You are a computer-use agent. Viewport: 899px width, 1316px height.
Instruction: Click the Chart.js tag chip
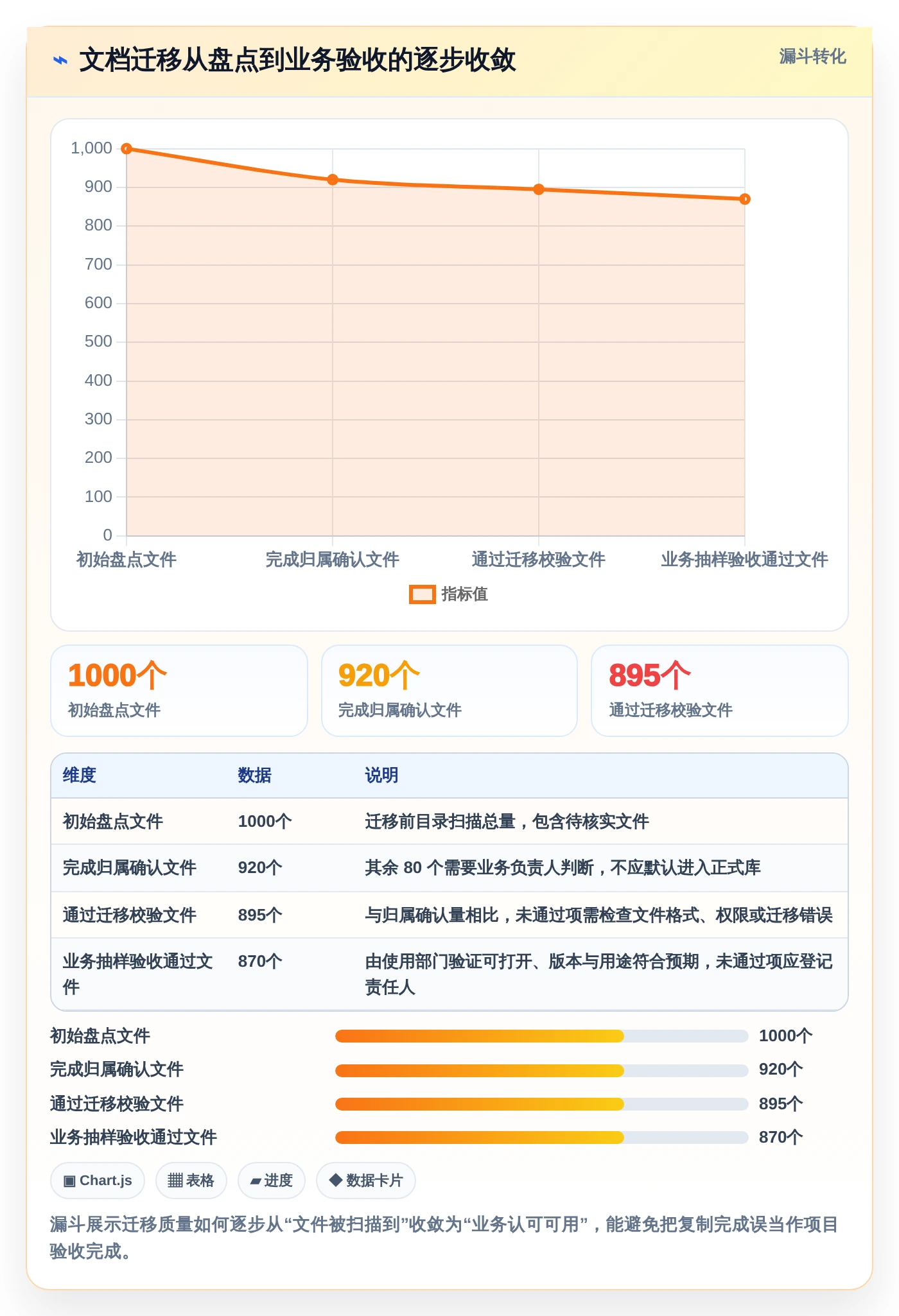[x=98, y=1181]
